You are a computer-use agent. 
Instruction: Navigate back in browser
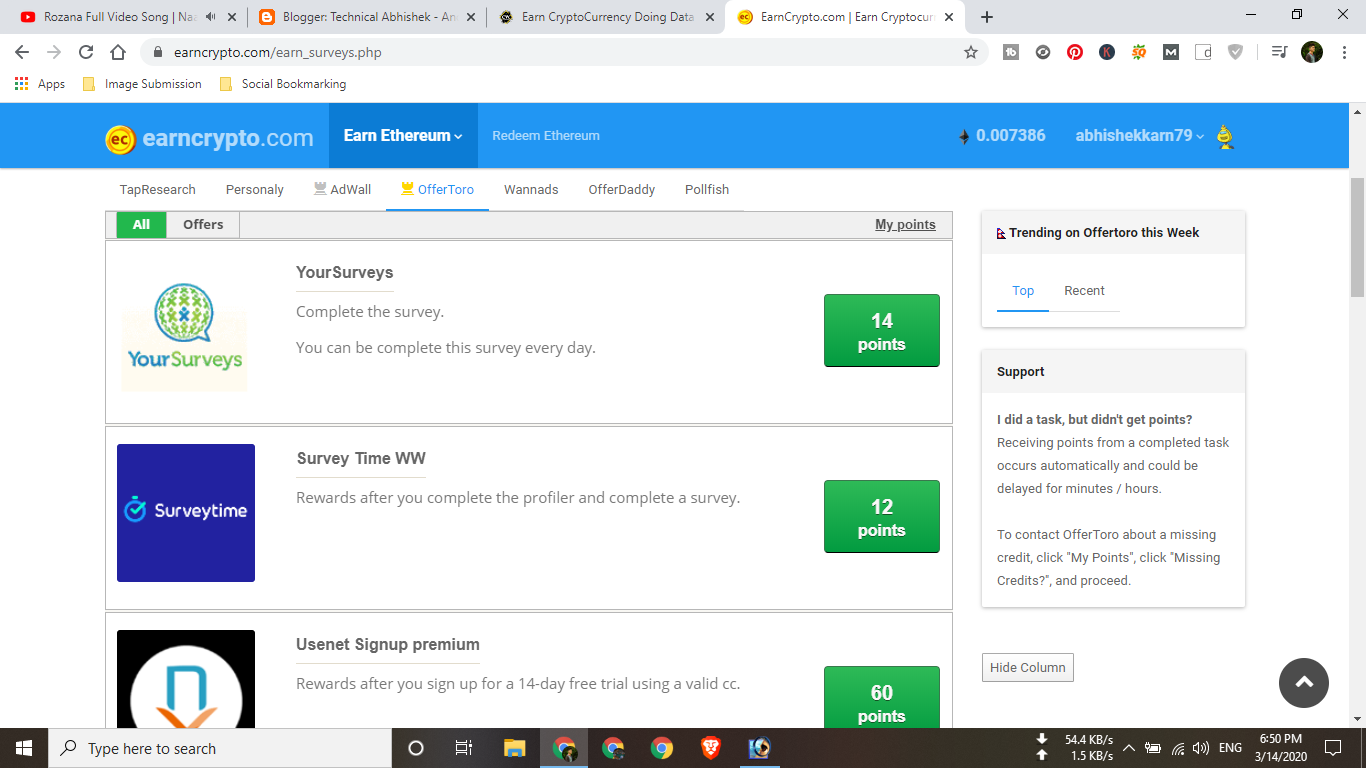click(22, 52)
